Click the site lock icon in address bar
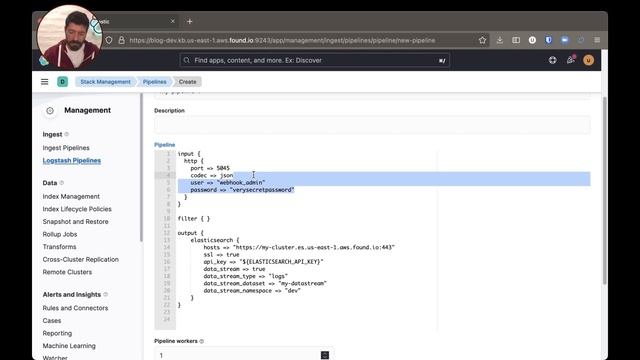Screen dimensions: 640x360 [x=121, y=40]
